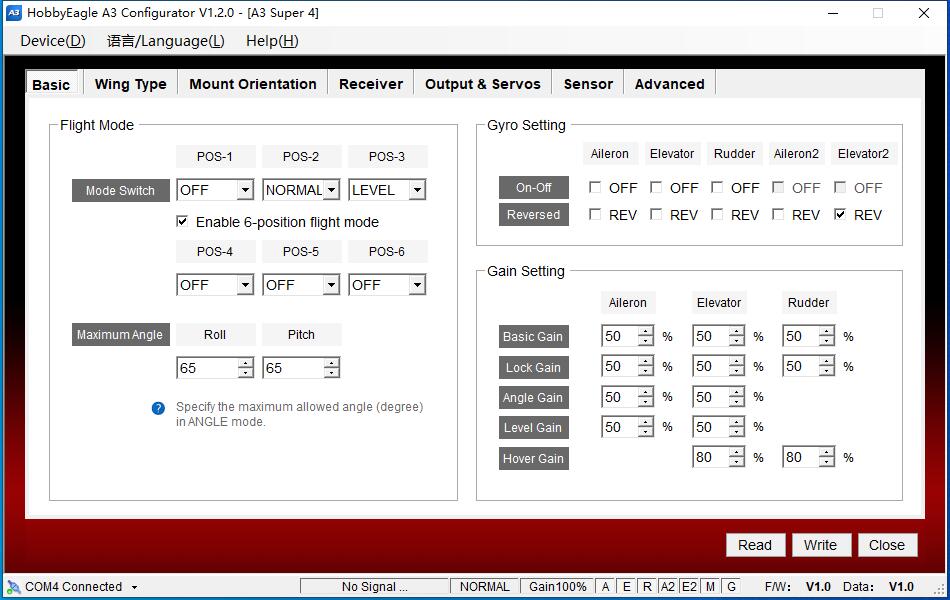Disable the 6-position flight mode checkbox
This screenshot has width=950, height=600.
pos(182,222)
